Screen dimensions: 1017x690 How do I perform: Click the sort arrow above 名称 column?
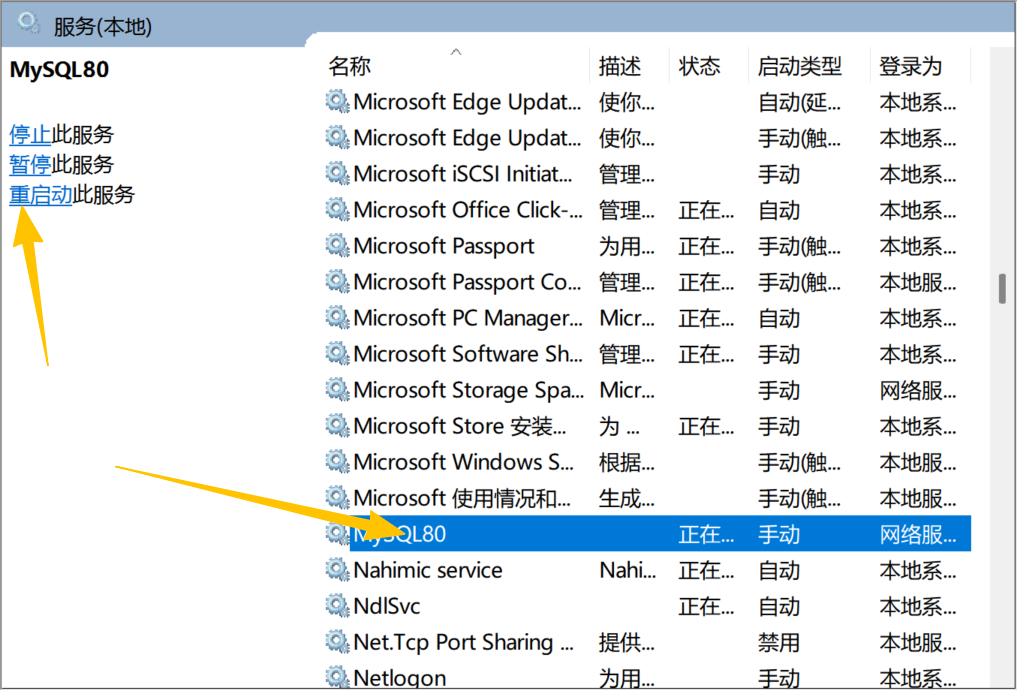[456, 51]
